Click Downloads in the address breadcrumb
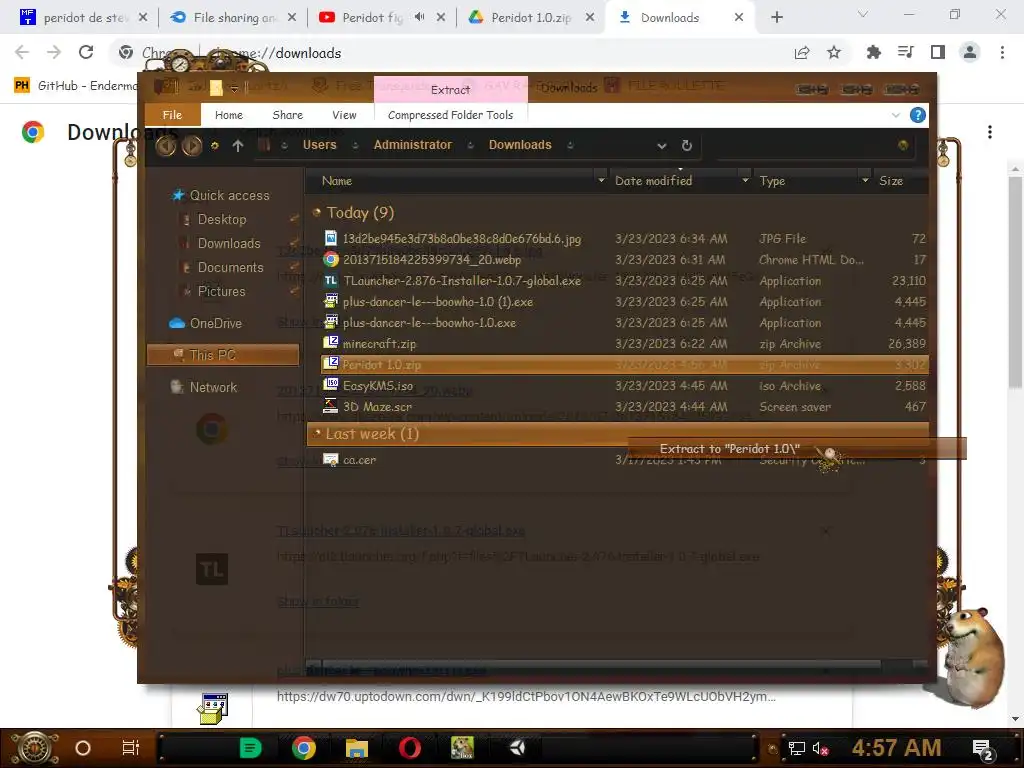 pos(520,145)
